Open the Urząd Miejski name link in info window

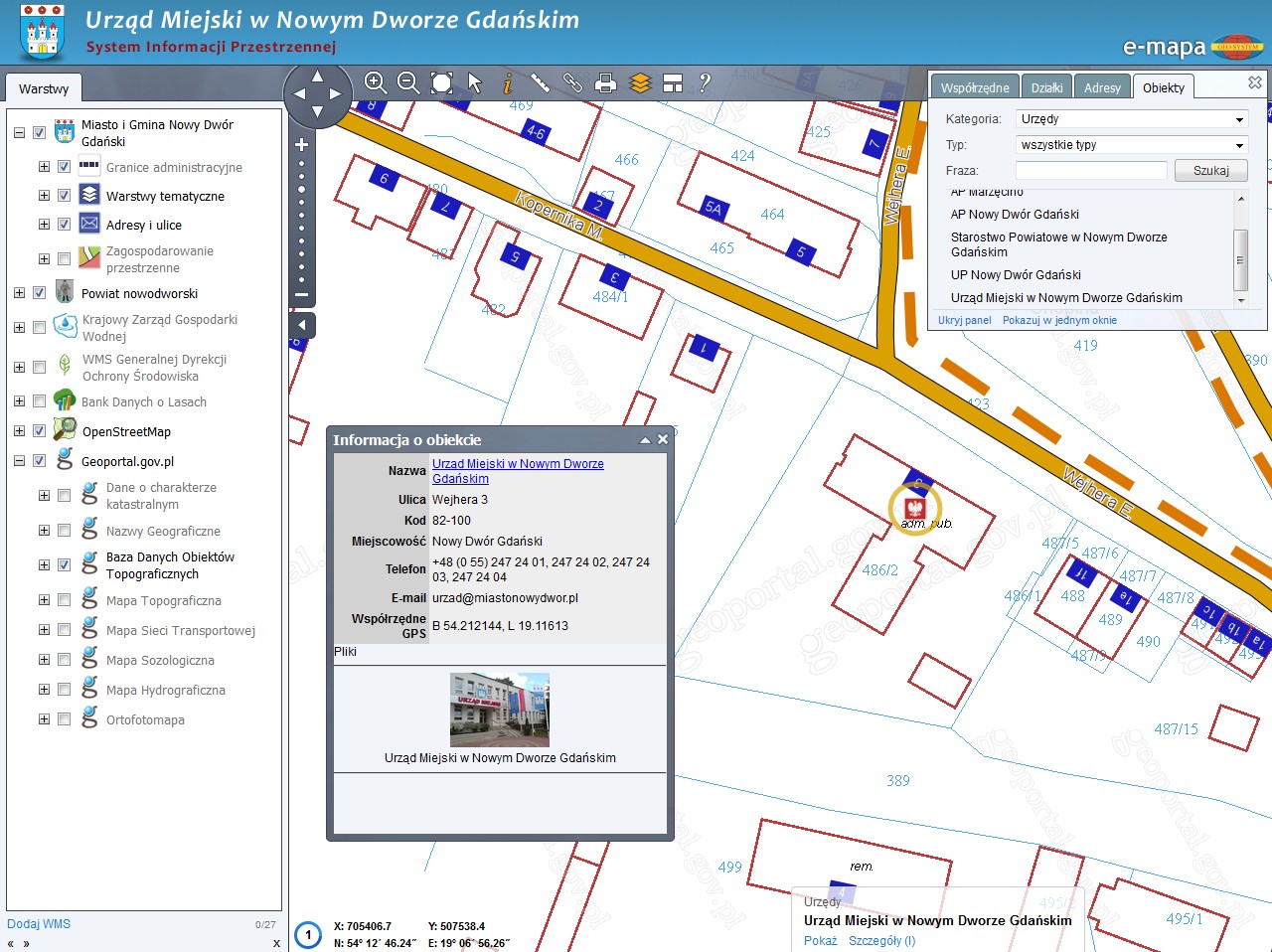click(x=518, y=471)
